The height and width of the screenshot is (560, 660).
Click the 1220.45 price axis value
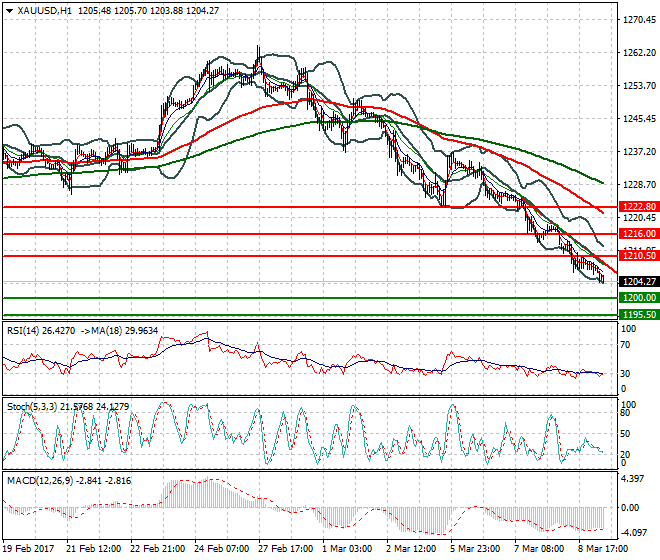[639, 218]
